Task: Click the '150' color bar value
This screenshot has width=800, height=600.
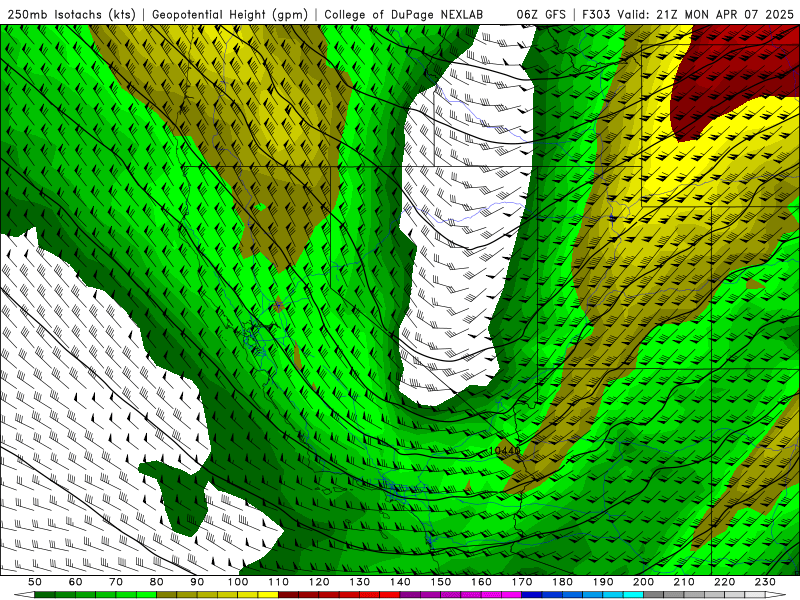Action: [441, 582]
